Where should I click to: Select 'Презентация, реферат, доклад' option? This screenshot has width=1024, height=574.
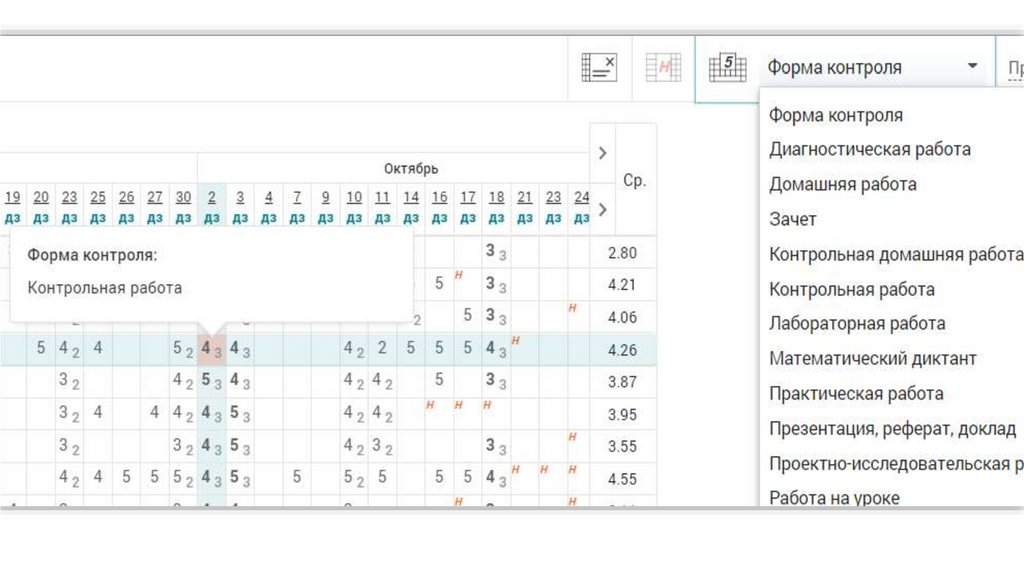tap(892, 429)
